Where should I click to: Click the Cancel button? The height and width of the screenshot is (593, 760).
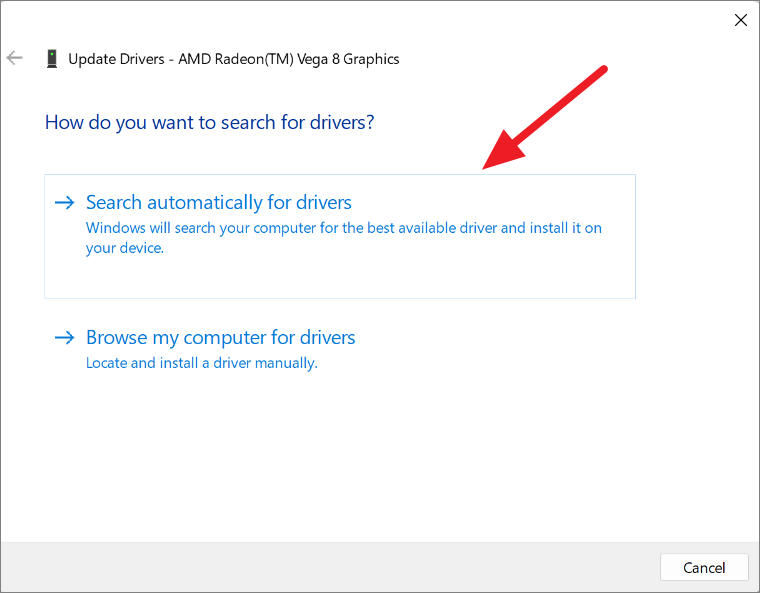(704, 567)
